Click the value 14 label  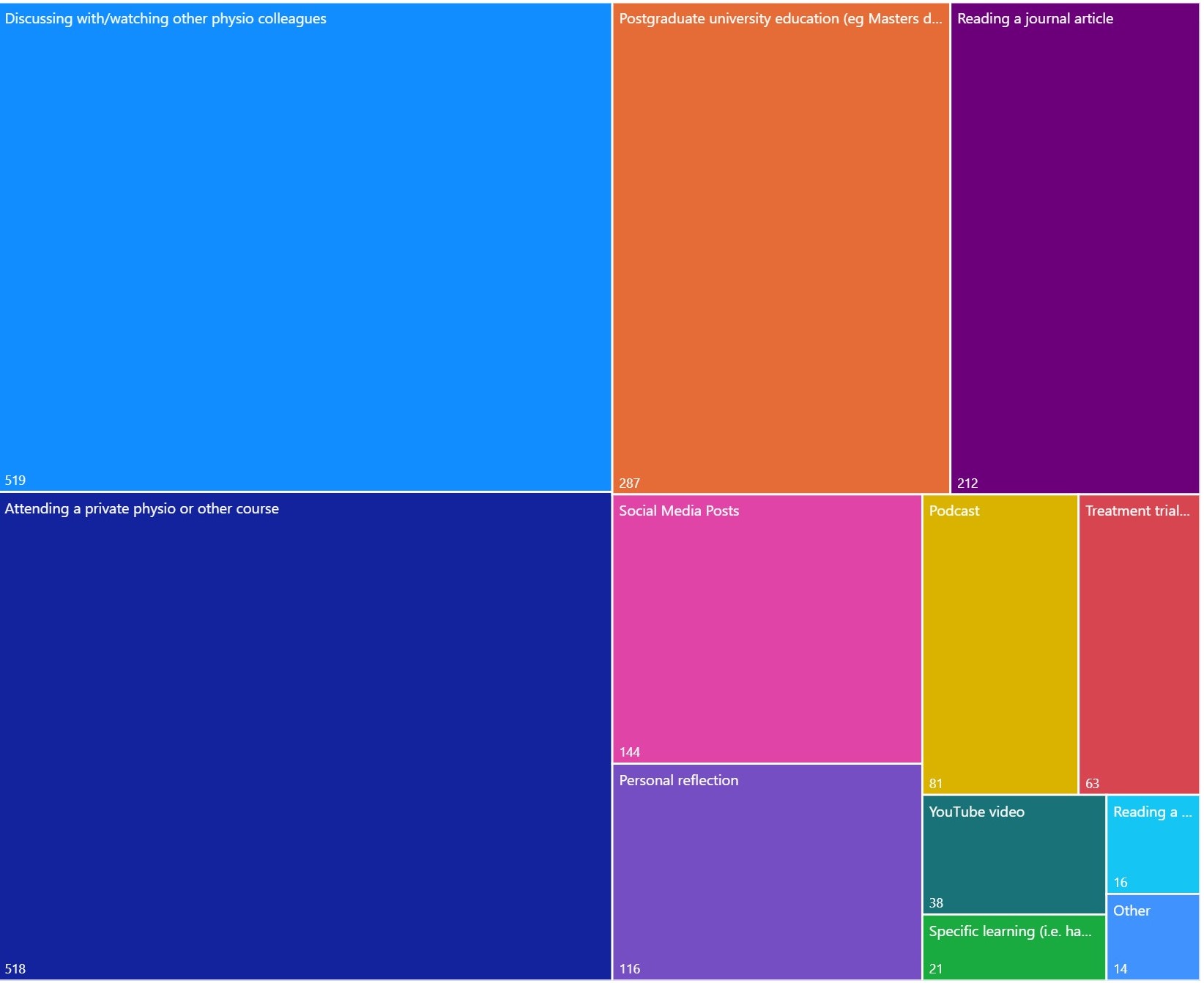1121,969
